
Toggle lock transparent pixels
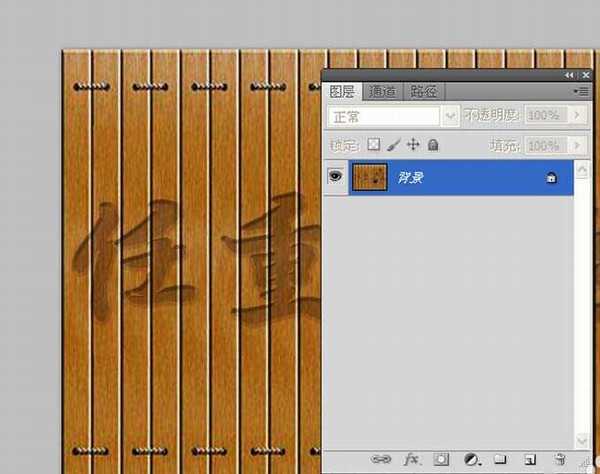(375, 145)
